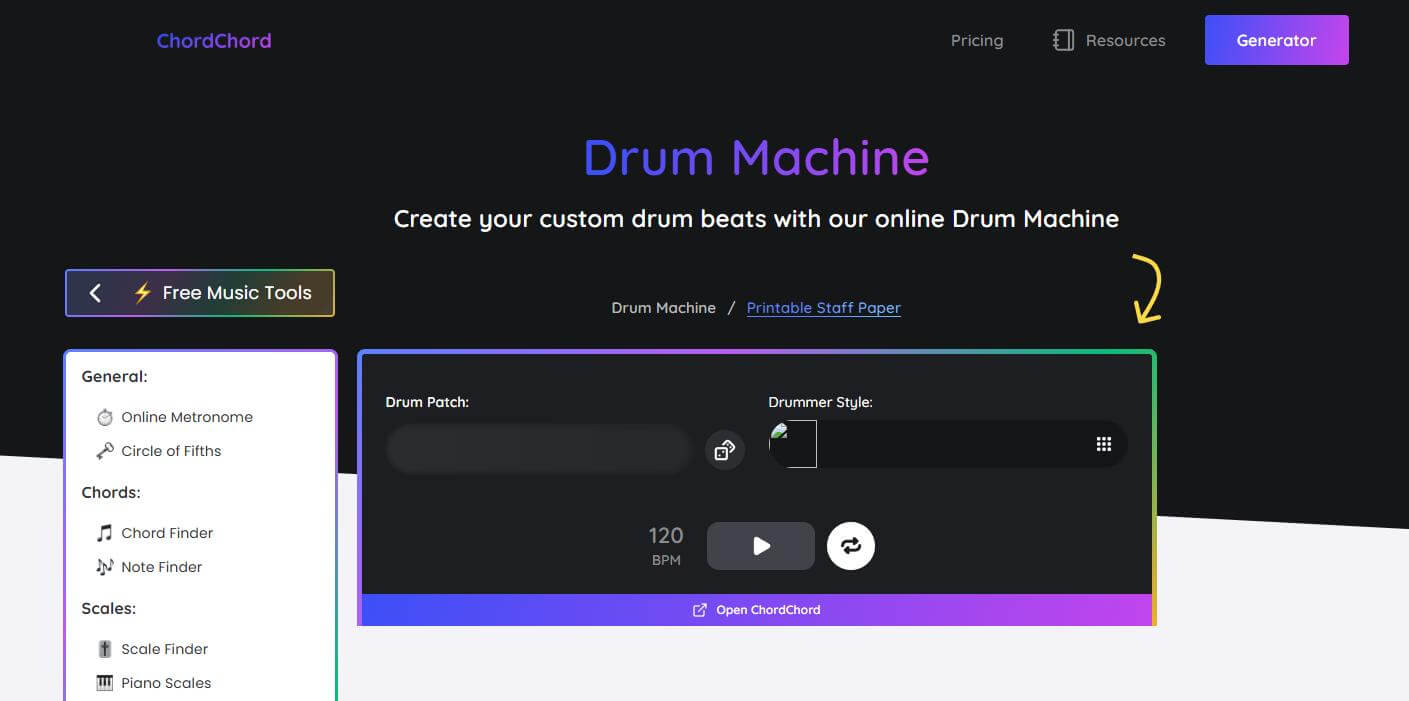Collapse the Free Music Tools panel with the chevron
This screenshot has width=1409, height=701.
95,292
